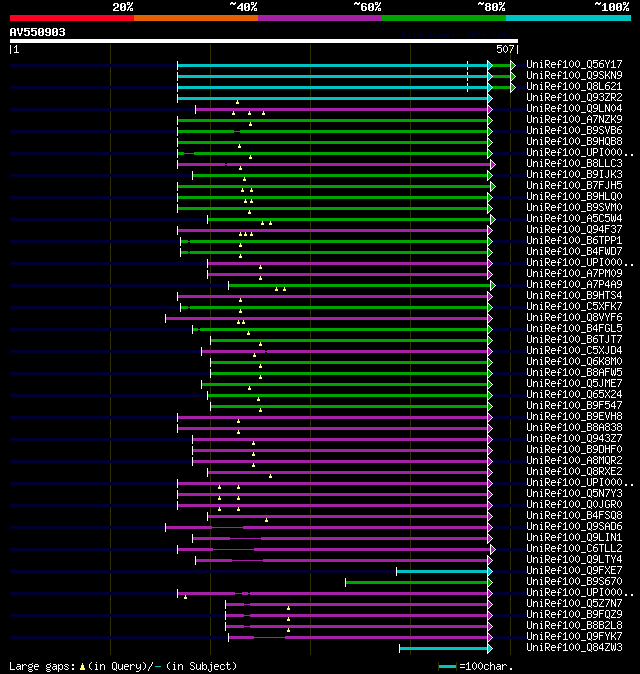
Task: Click the UniRef100_Q9LN04 label
Action: pyautogui.click(x=574, y=108)
